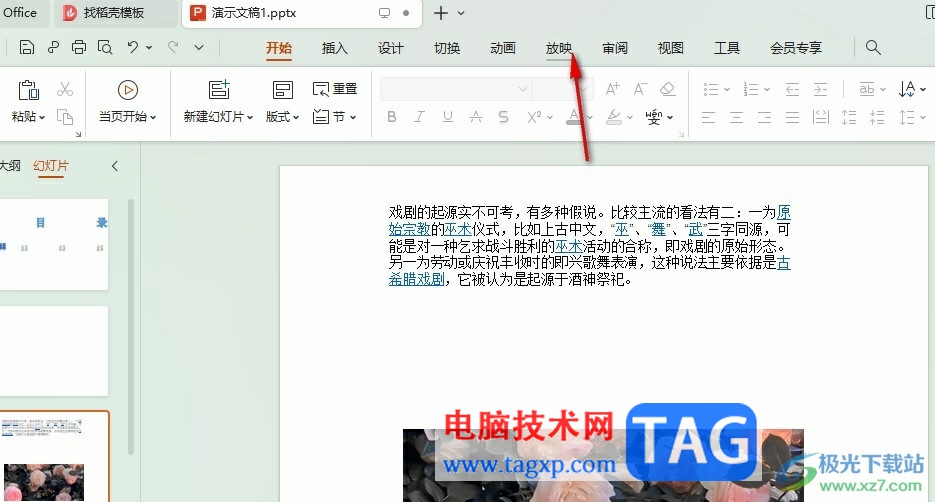This screenshot has width=935, height=502.
Task: Toggle align left
Action: pyautogui.click(x=708, y=117)
